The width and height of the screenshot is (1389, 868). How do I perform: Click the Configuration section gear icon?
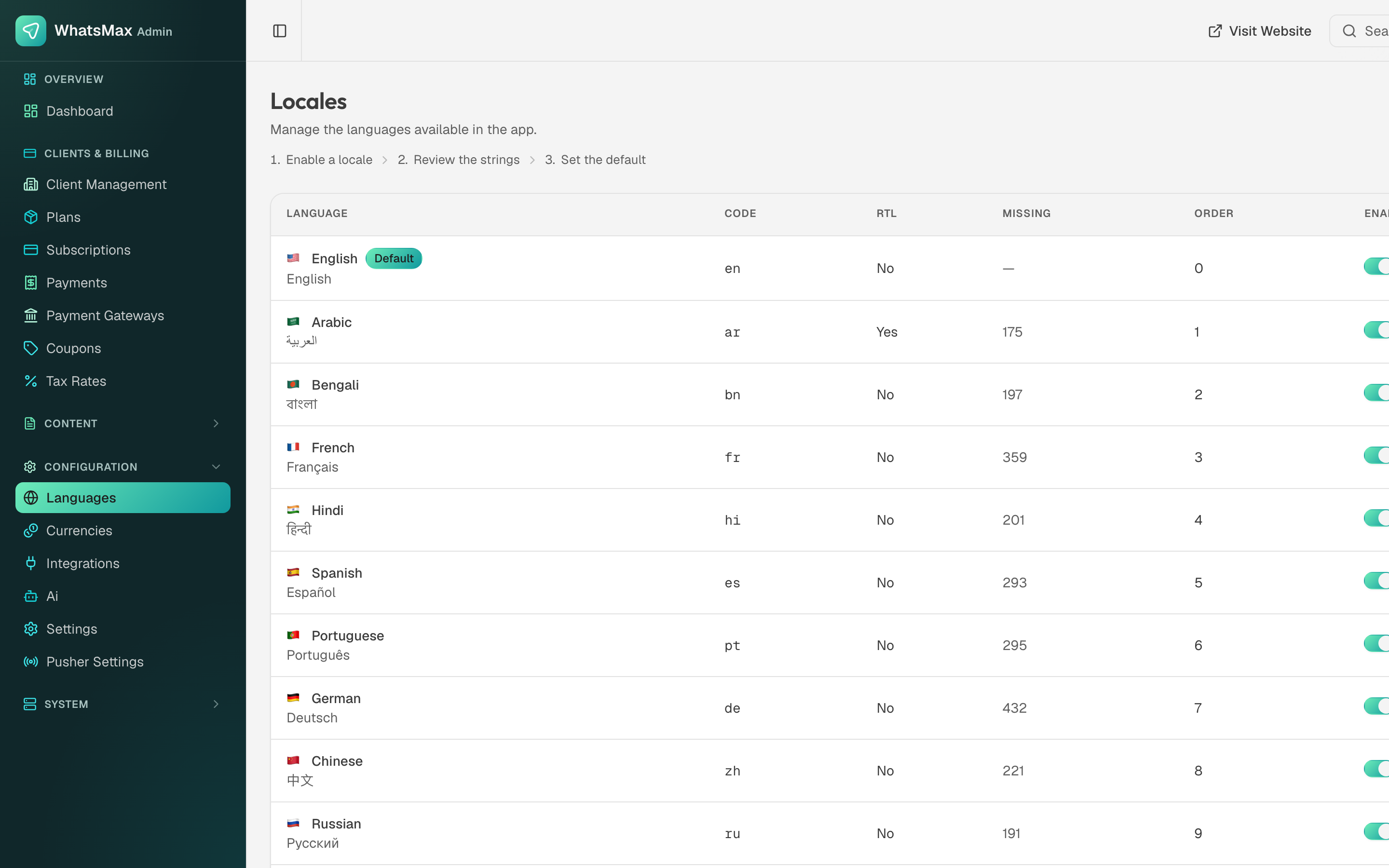[30, 467]
